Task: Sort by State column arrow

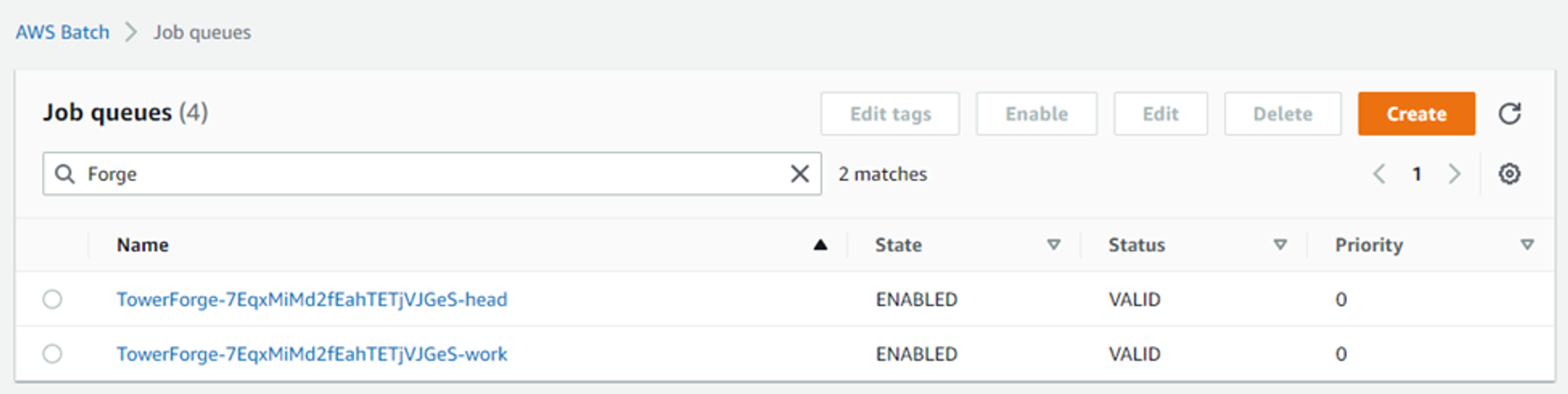Action: 1053,245
